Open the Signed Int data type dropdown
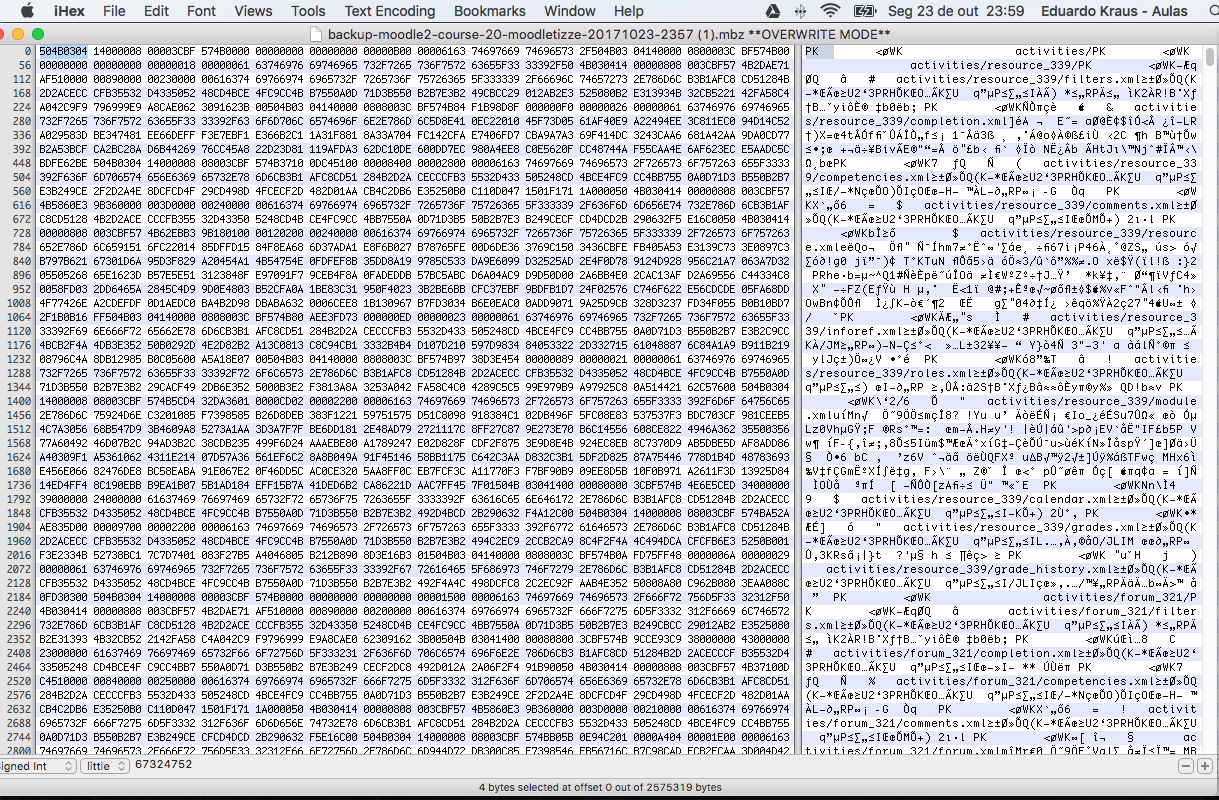The width and height of the screenshot is (1219, 800). (37, 765)
